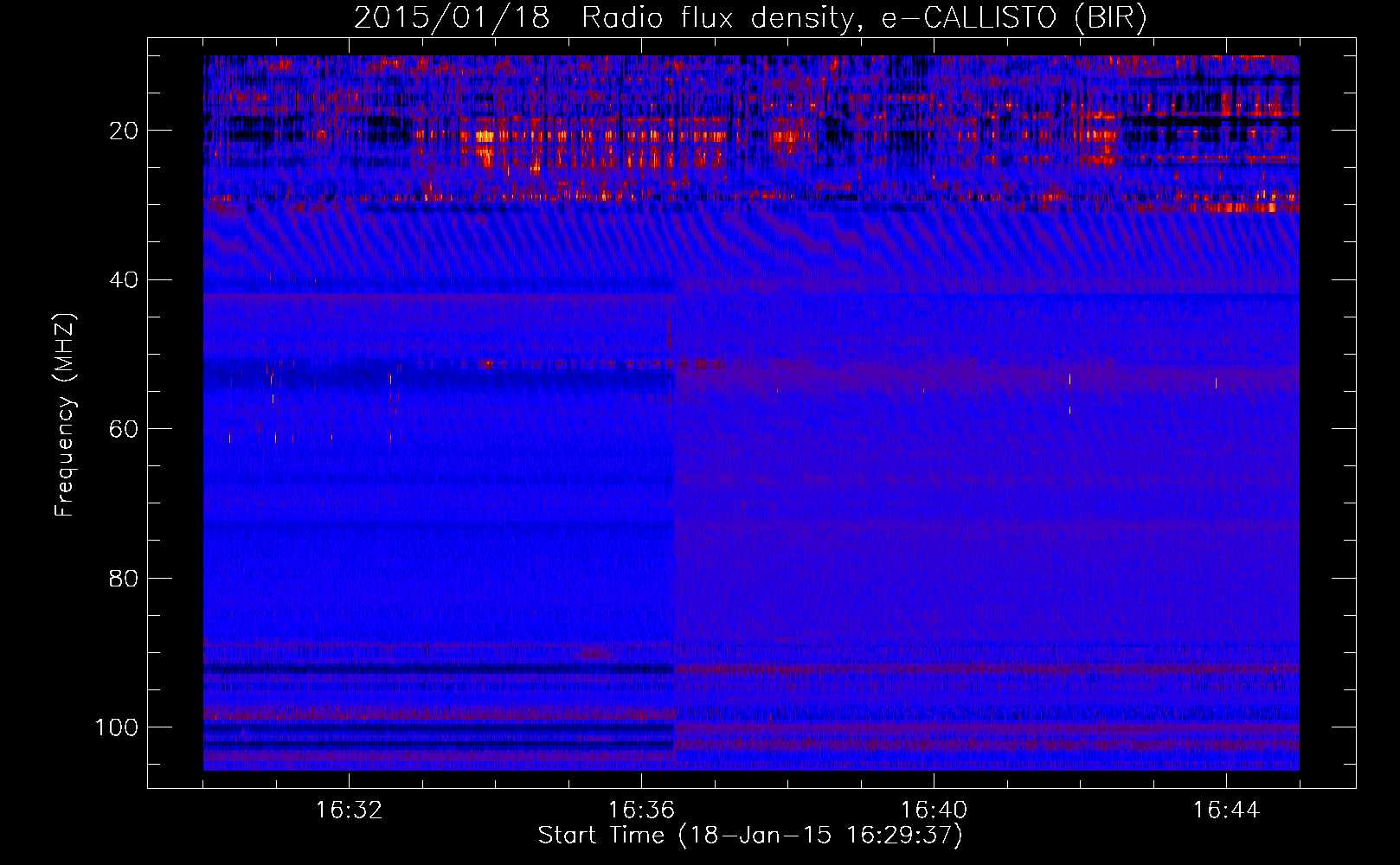Click the time tick label '16:36'

(x=641, y=811)
